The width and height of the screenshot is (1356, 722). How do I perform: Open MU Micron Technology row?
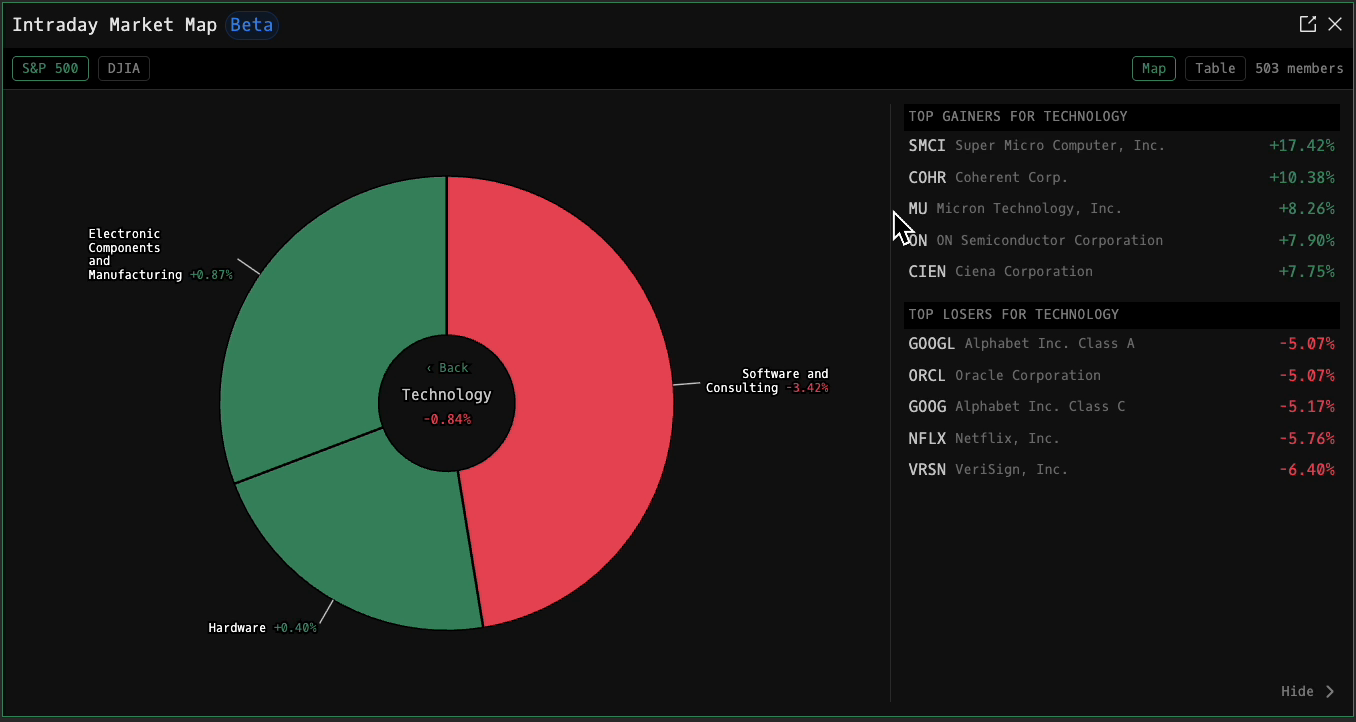pyautogui.click(x=1122, y=209)
